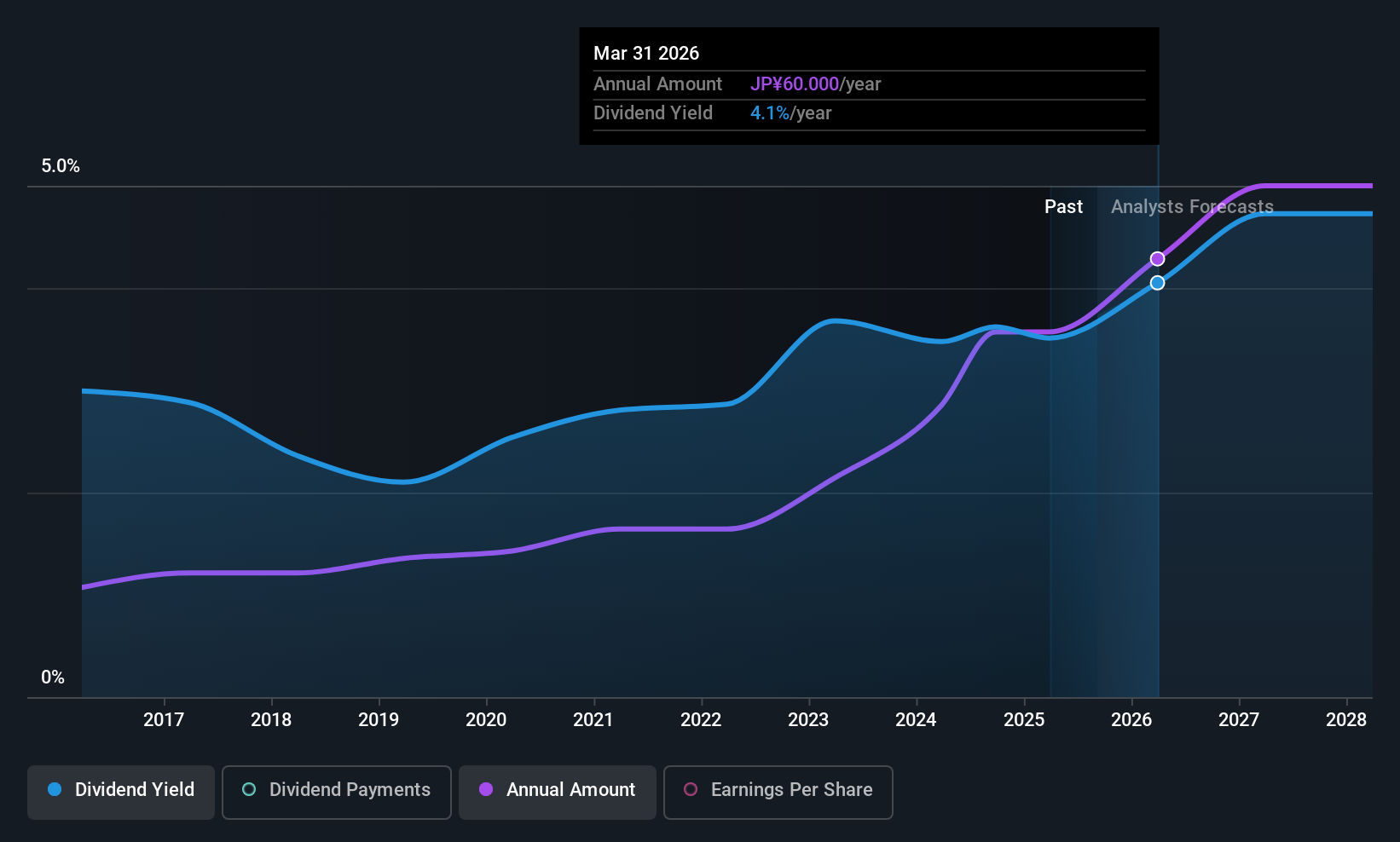Click the blue dot in Dividend Yield legend
Screen dimensions: 1400x842
pos(55,789)
